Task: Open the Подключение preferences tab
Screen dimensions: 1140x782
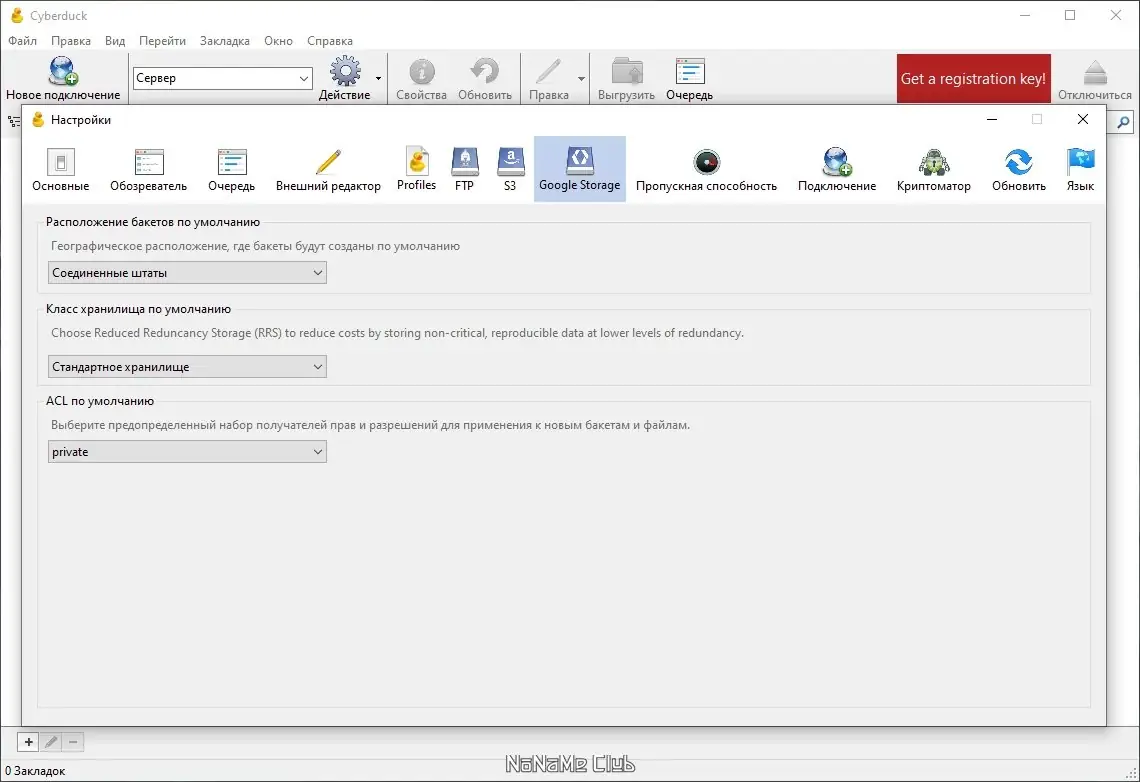Action: click(x=837, y=169)
